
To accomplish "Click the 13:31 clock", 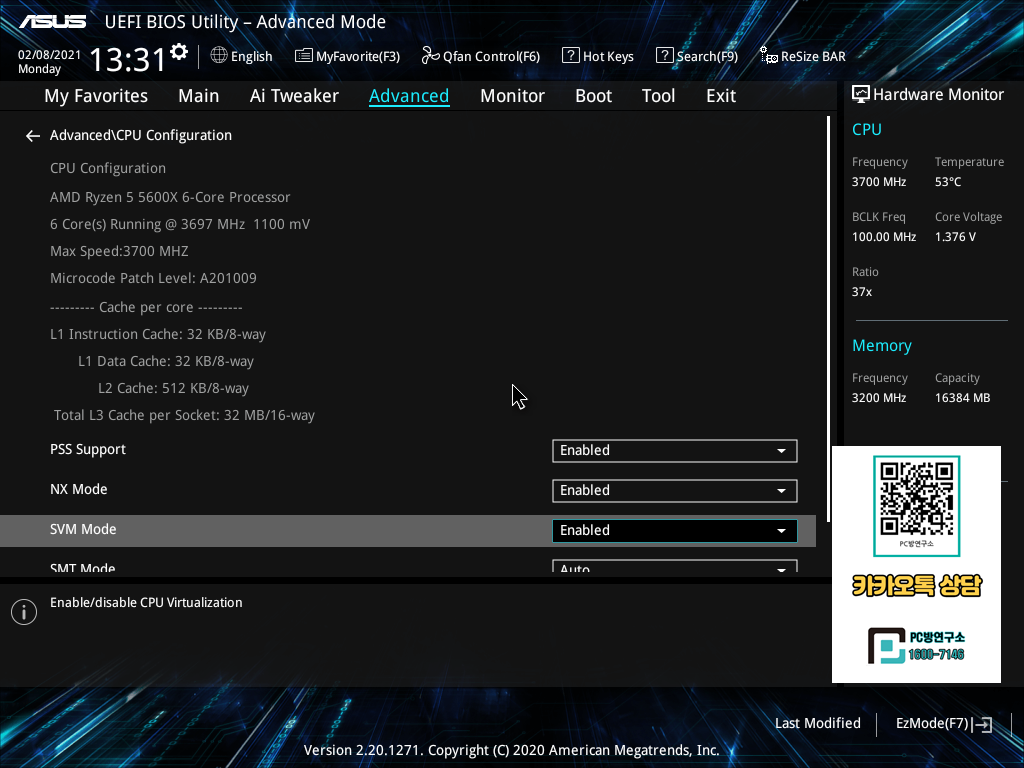I will tap(128, 60).
